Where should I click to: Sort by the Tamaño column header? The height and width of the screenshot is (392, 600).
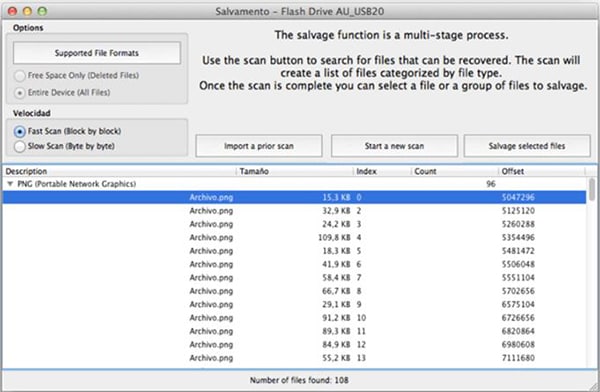pyautogui.click(x=295, y=171)
